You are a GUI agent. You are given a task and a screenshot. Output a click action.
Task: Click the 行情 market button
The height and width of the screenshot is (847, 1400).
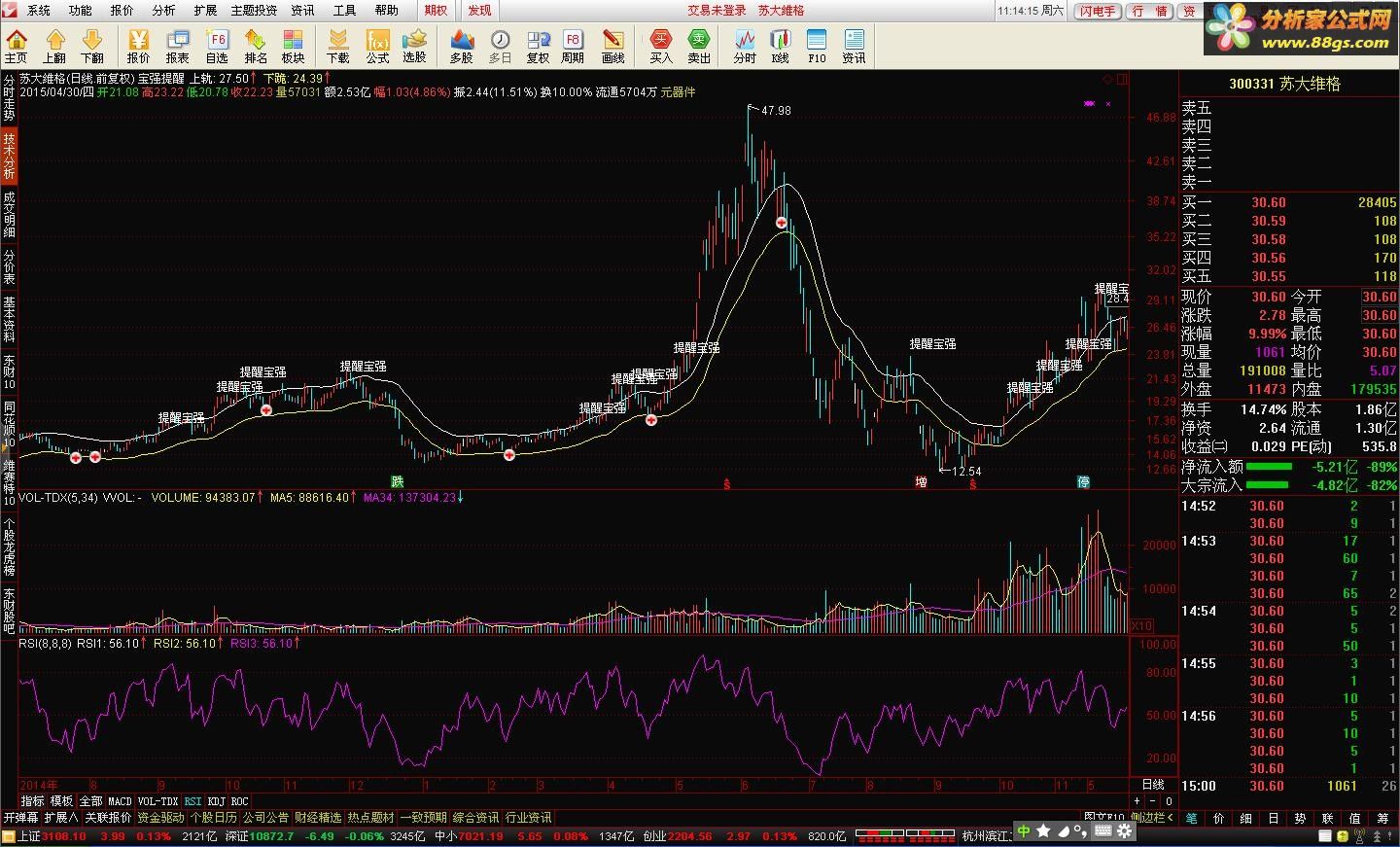[1149, 11]
